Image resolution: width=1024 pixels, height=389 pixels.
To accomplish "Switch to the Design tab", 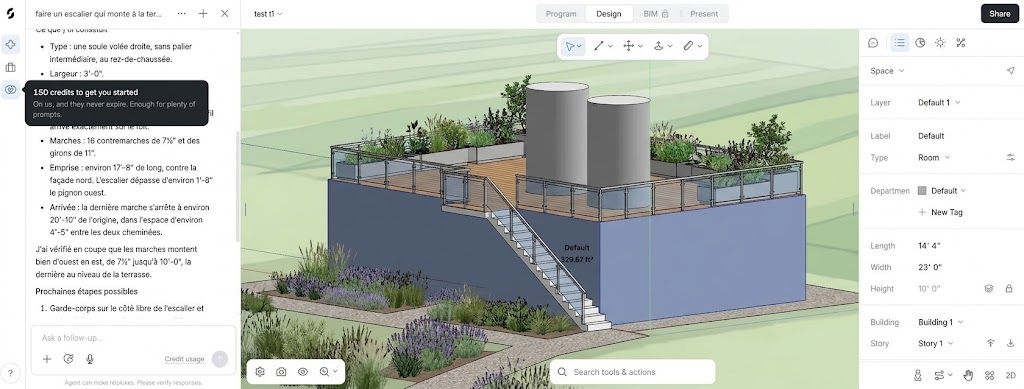I will (609, 14).
